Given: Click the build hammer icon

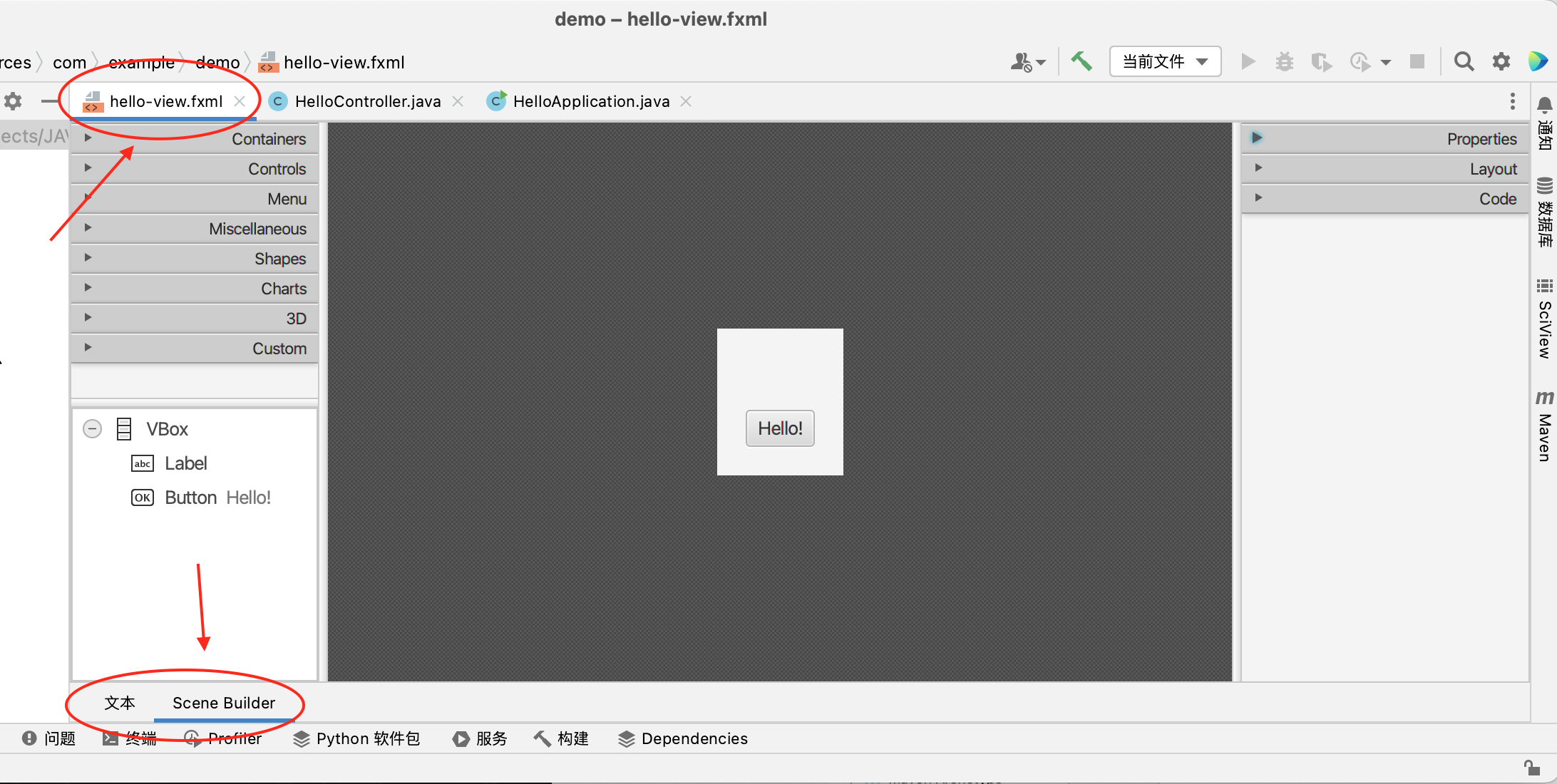Looking at the screenshot, I should pos(1081,61).
